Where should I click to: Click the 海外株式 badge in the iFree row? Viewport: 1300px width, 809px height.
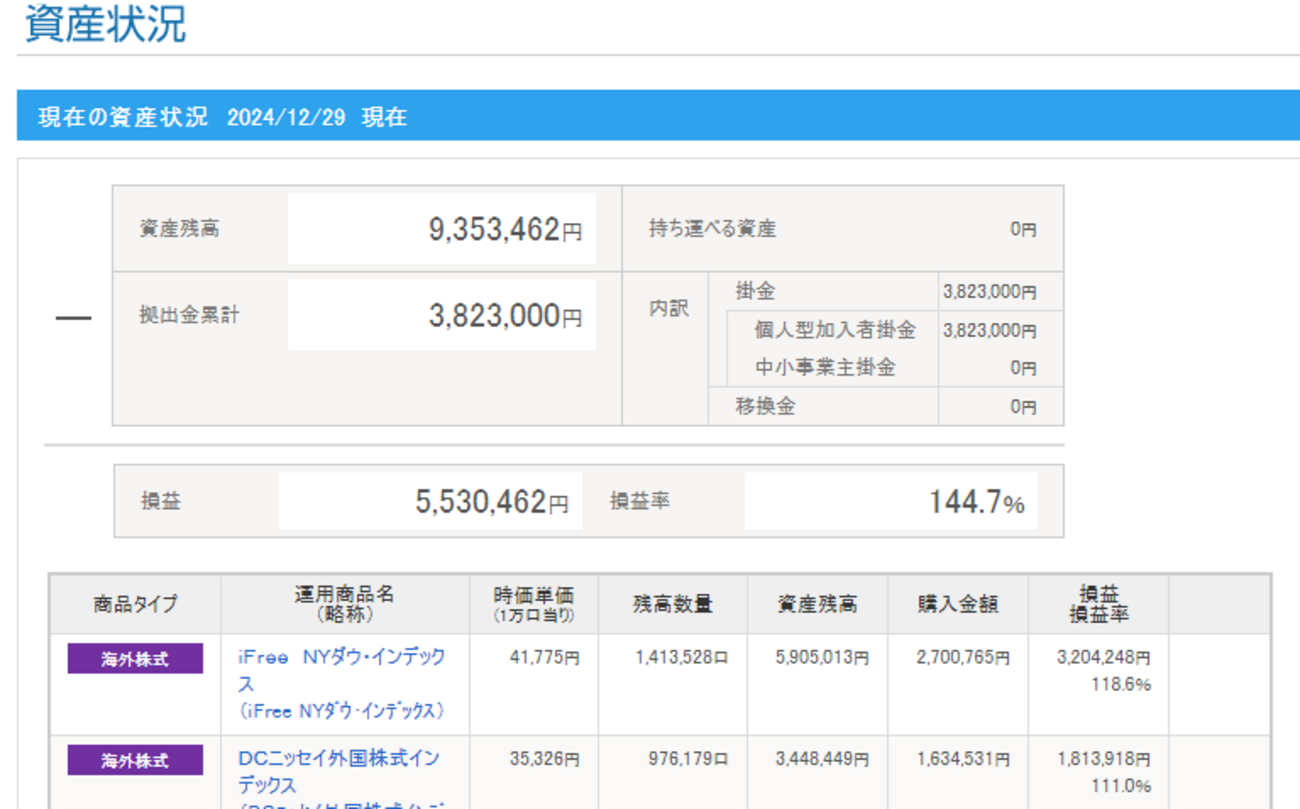point(135,659)
